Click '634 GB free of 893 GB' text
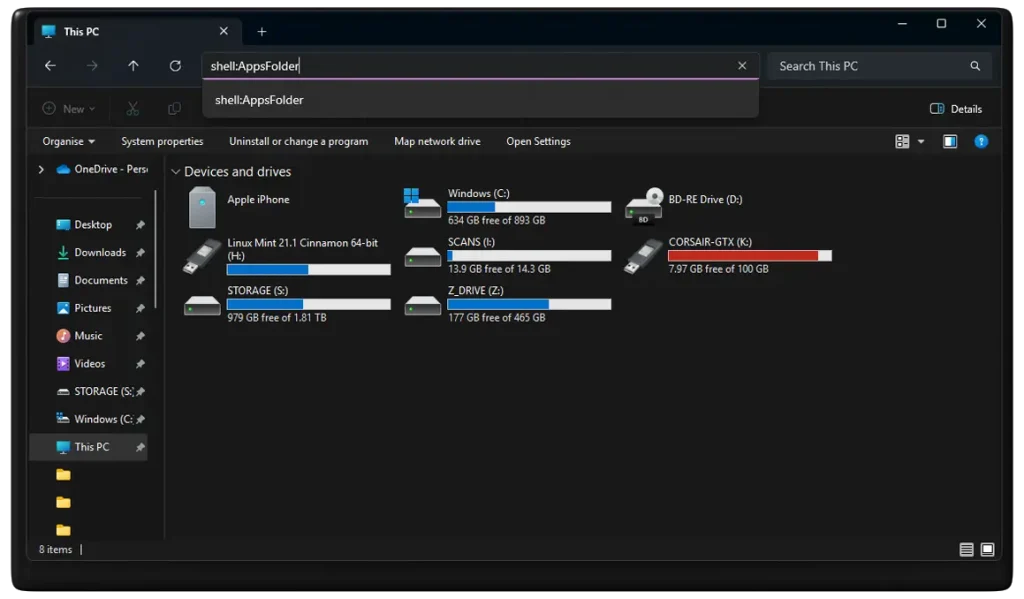1024x599 pixels. click(x=496, y=220)
